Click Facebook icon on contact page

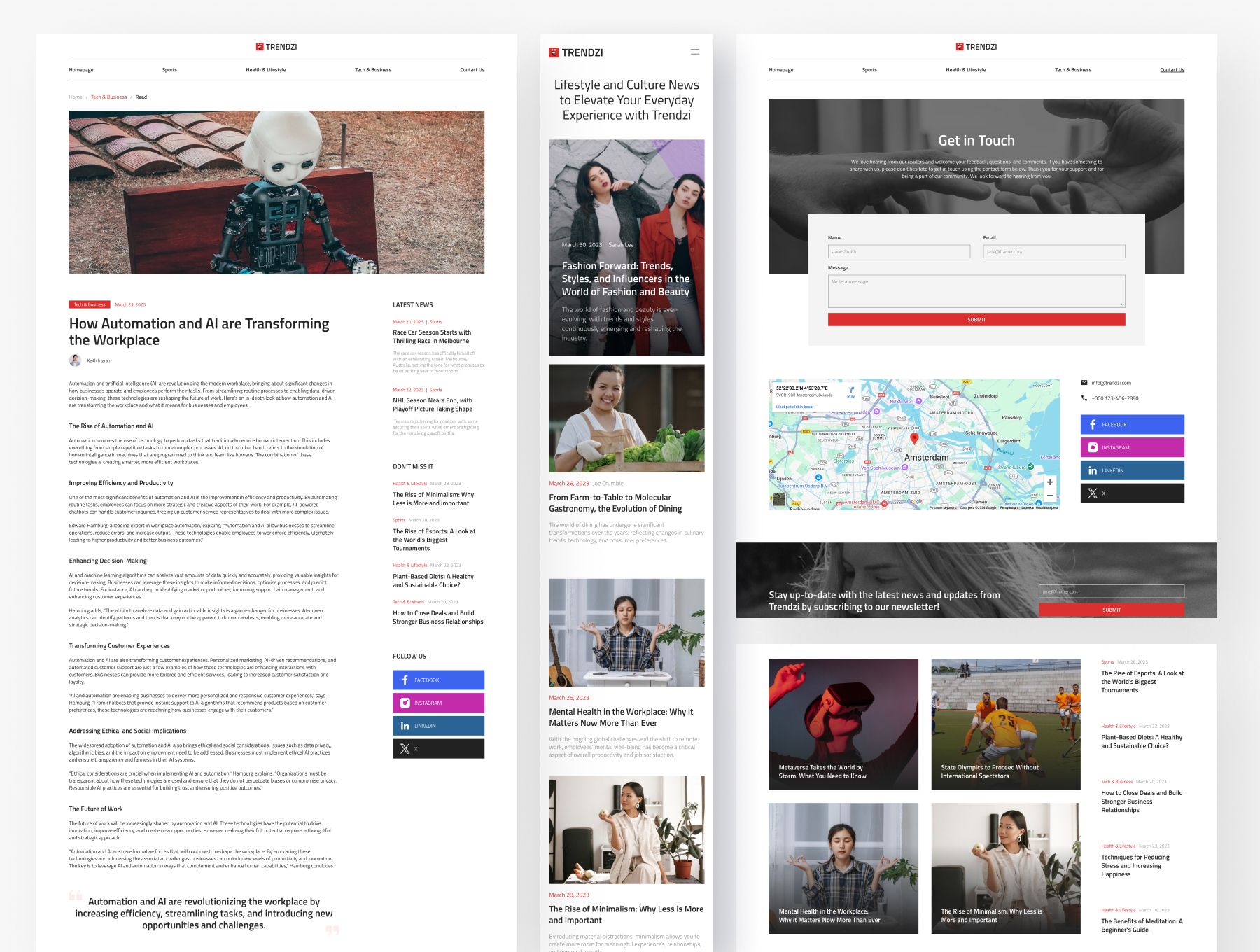click(1093, 424)
